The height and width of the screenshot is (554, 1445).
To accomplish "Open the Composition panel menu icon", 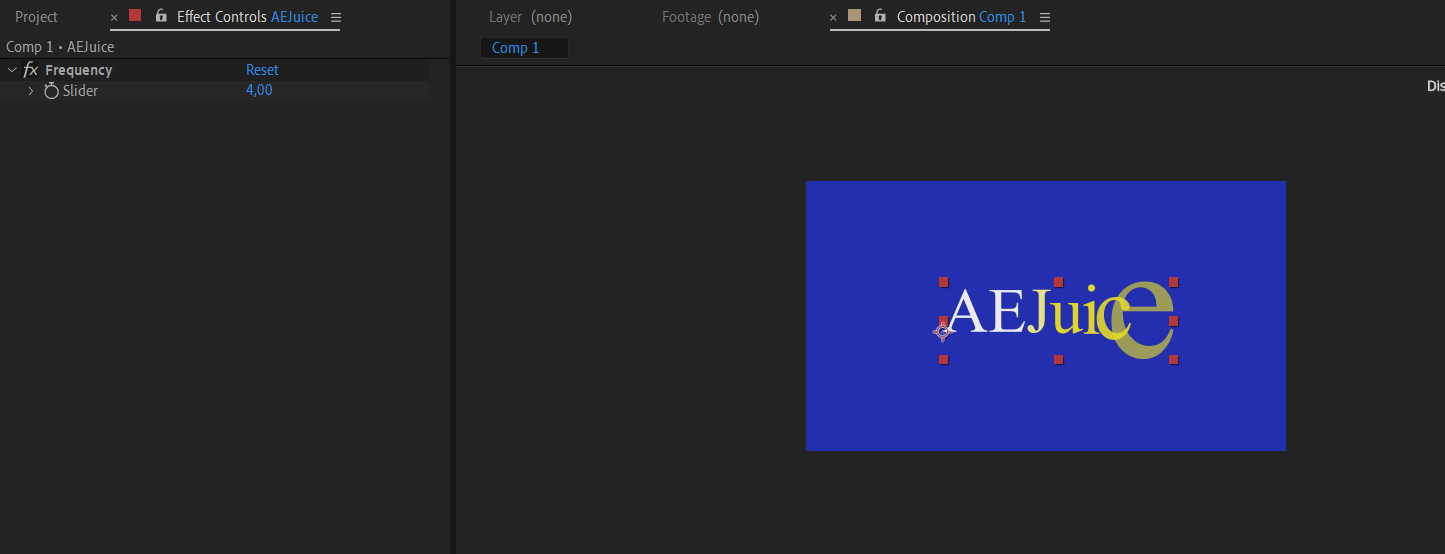I will click(x=1045, y=18).
